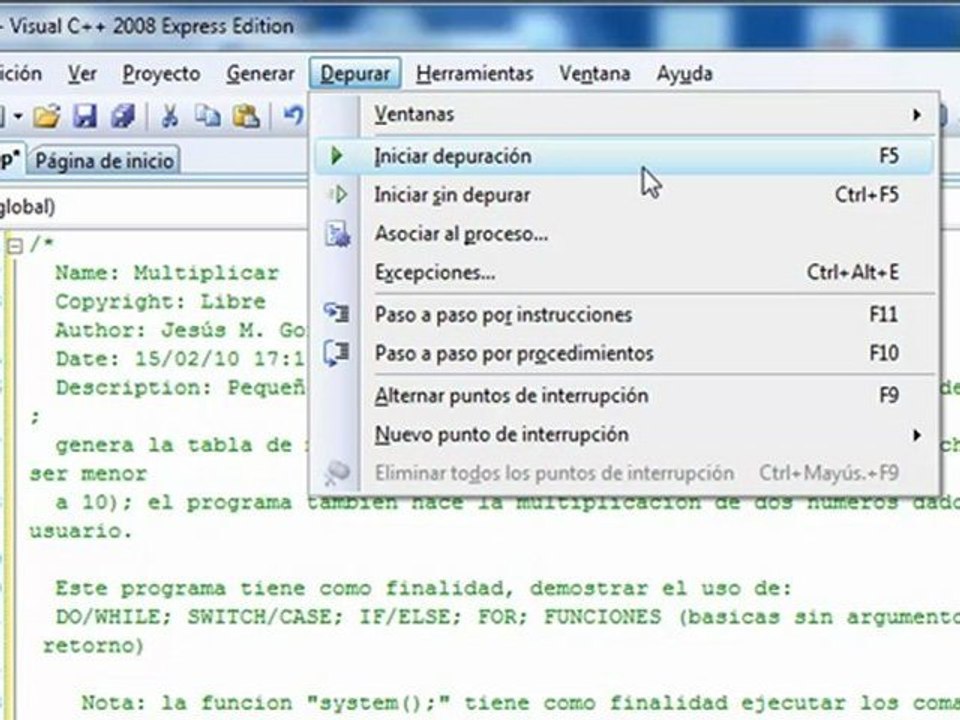
Task: Click the Cut scissors toolbar icon
Action: 170,115
